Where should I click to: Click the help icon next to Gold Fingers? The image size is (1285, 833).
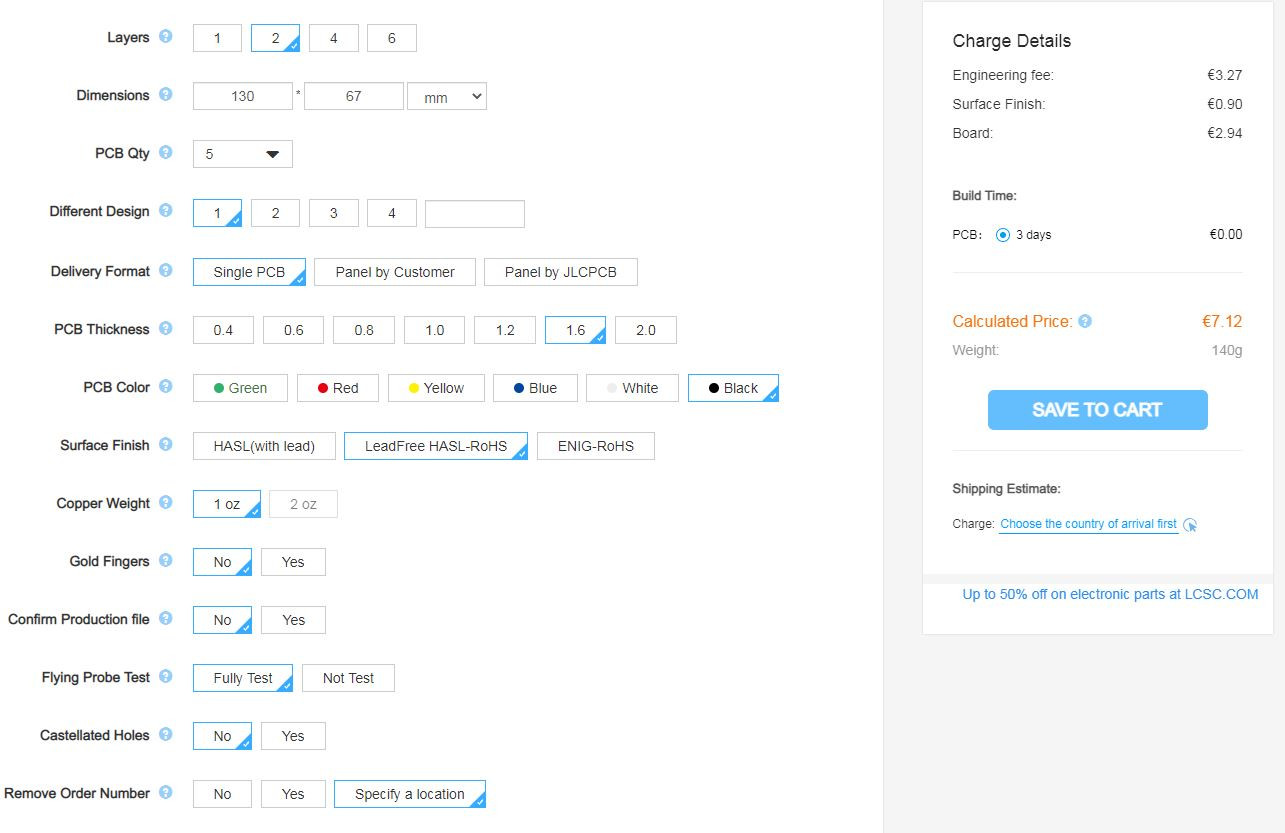tap(166, 561)
